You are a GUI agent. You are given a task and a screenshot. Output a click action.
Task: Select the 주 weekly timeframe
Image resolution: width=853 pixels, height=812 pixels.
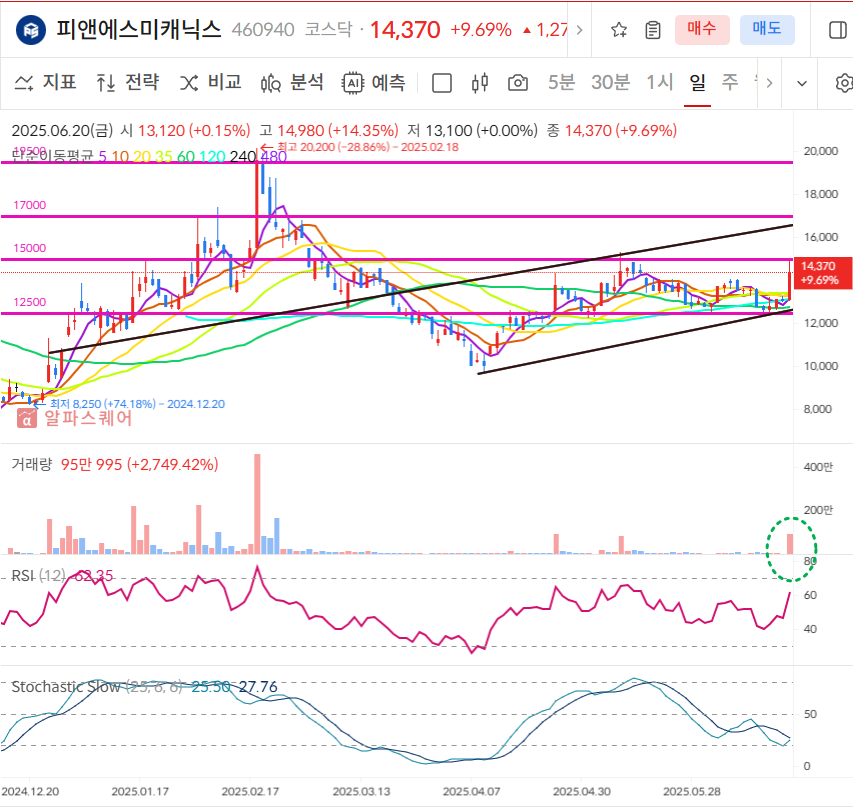click(x=730, y=83)
